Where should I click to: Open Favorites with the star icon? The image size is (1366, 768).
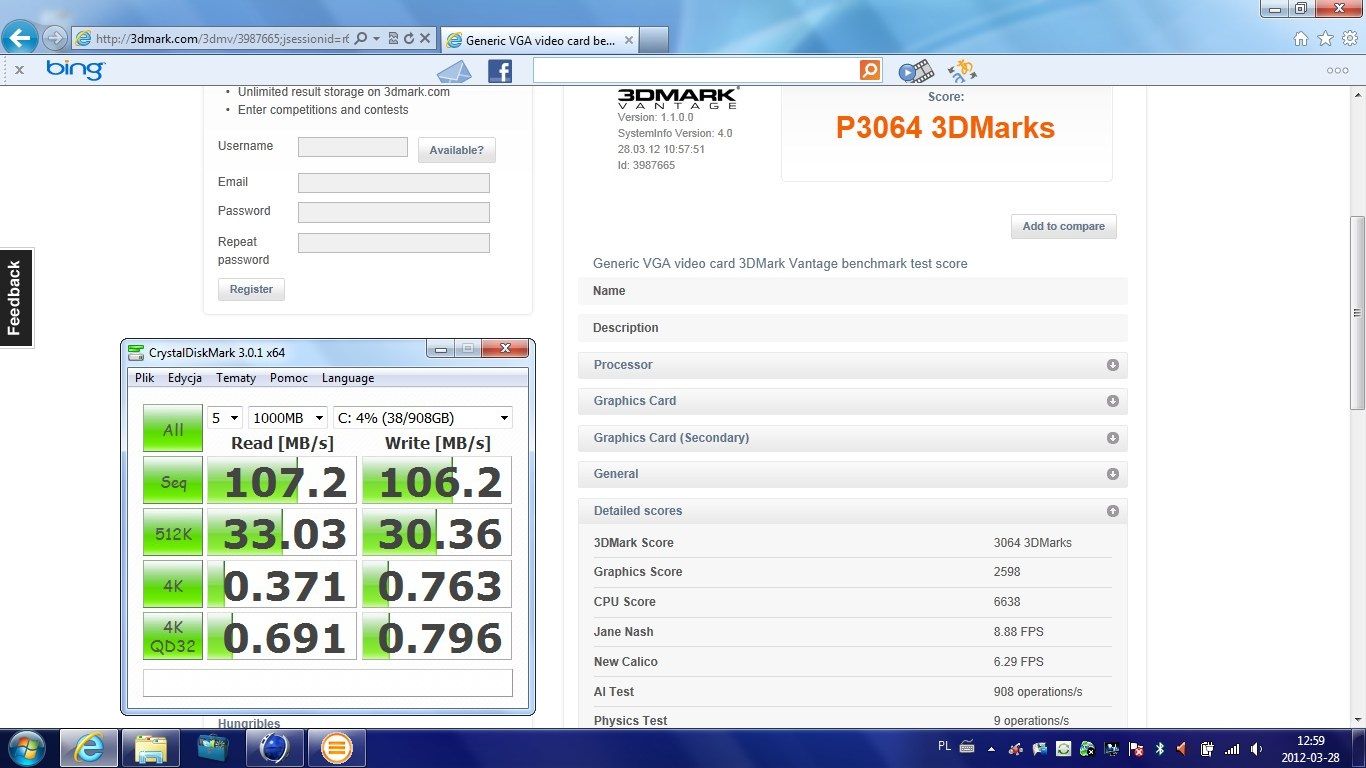(1325, 39)
